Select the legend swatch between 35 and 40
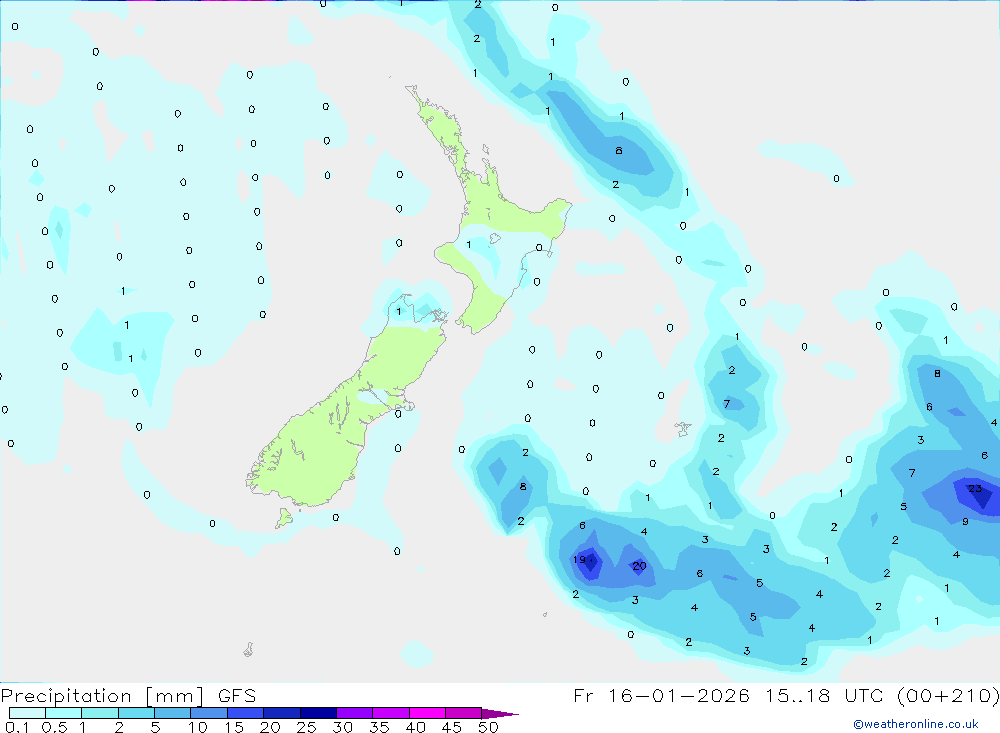This screenshot has height=733, width=1000. pos(391,713)
